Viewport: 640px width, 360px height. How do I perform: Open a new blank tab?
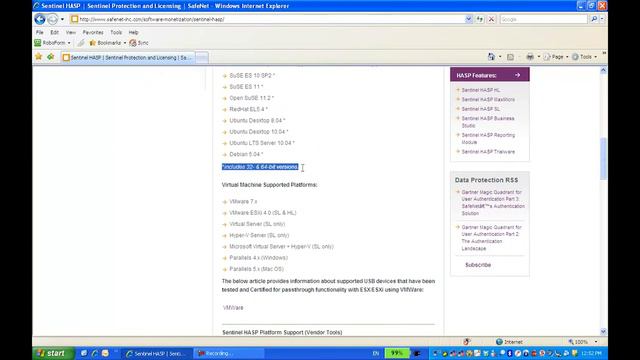click(202, 58)
